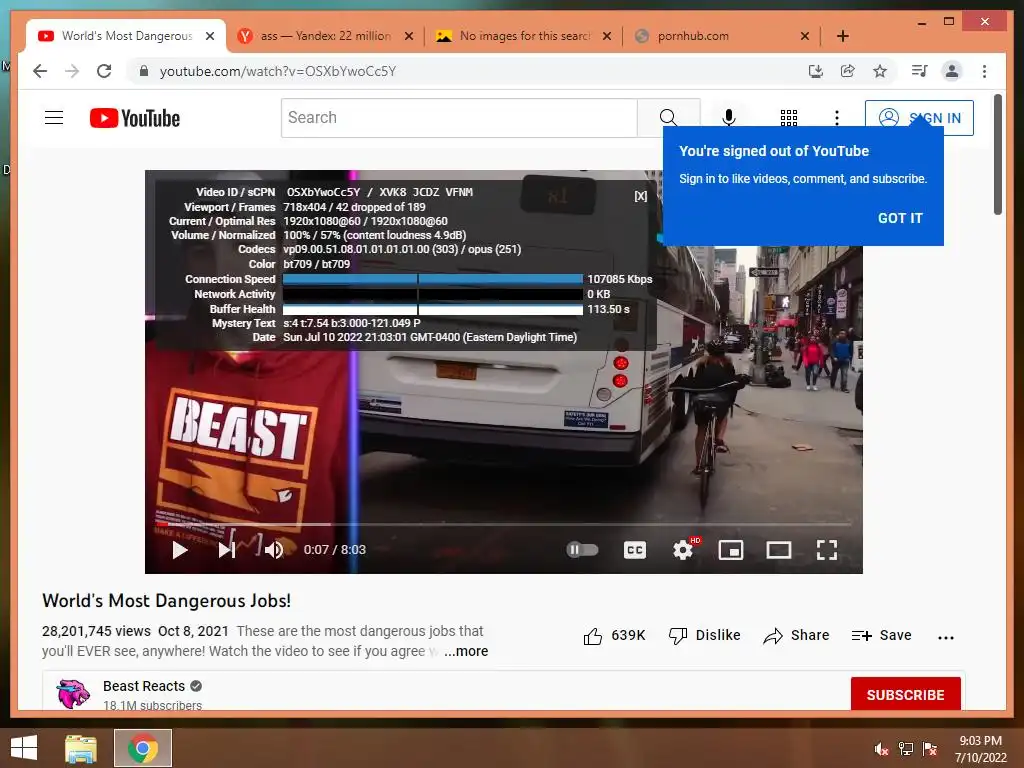Image resolution: width=1024 pixels, height=768 pixels.
Task: Click the install app icon in address bar
Action: click(815, 71)
